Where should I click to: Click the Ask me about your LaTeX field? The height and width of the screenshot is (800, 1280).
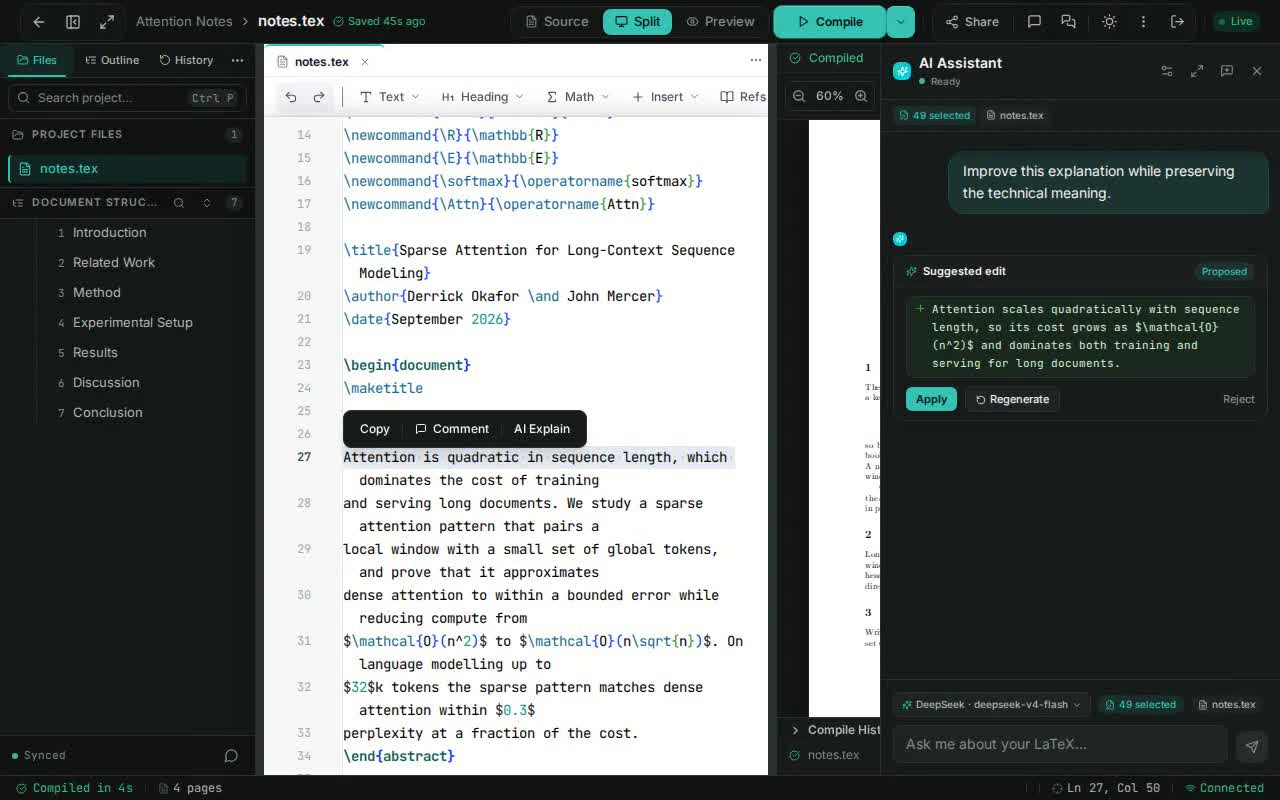(1060, 744)
